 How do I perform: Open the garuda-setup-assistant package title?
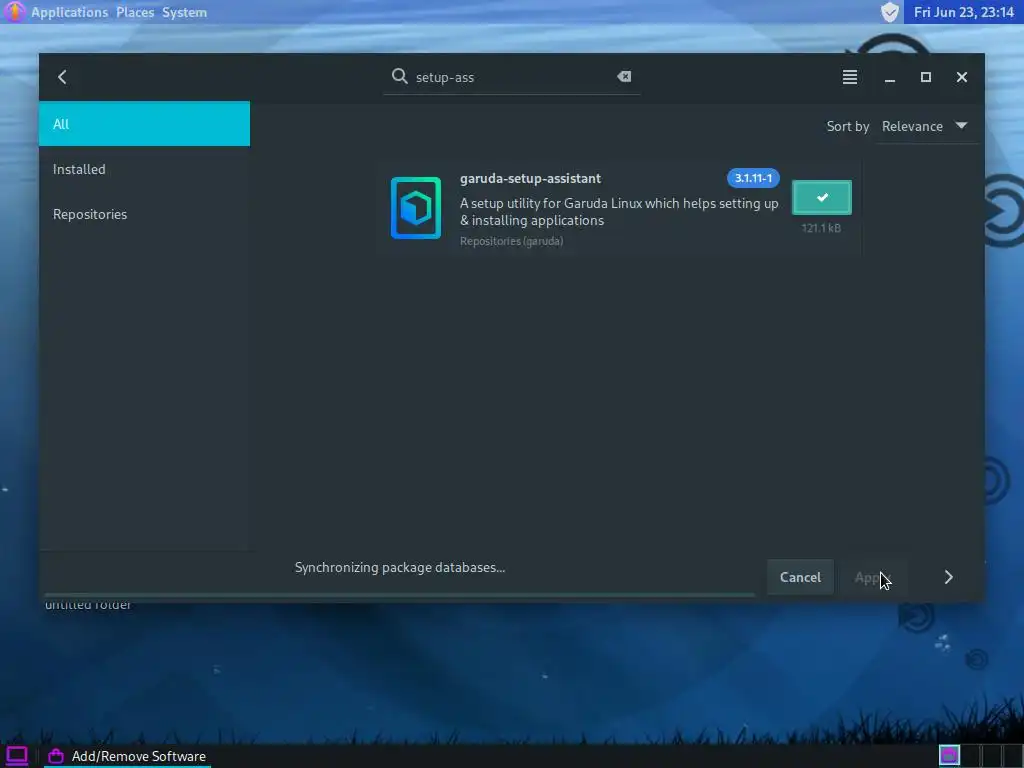pos(530,178)
